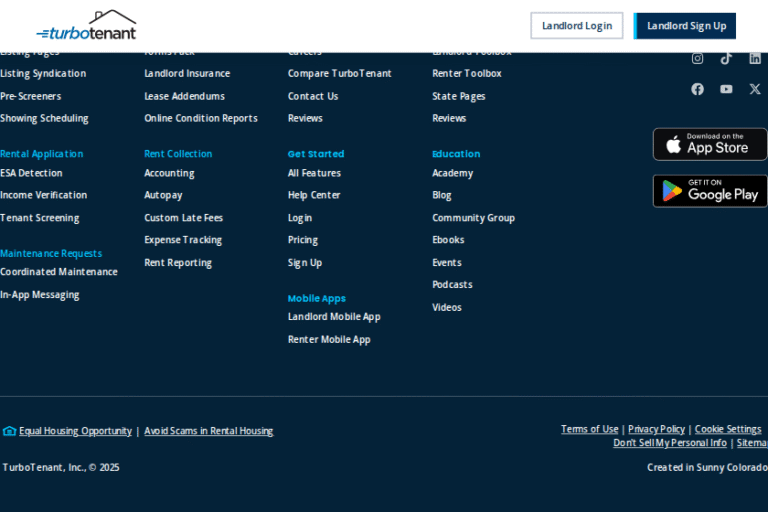Open the Education section heading
Viewport: 768px width, 512px height.
[456, 154]
